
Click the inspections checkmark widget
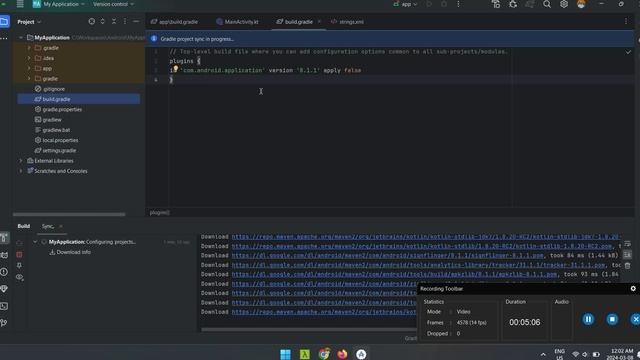coord(628,52)
